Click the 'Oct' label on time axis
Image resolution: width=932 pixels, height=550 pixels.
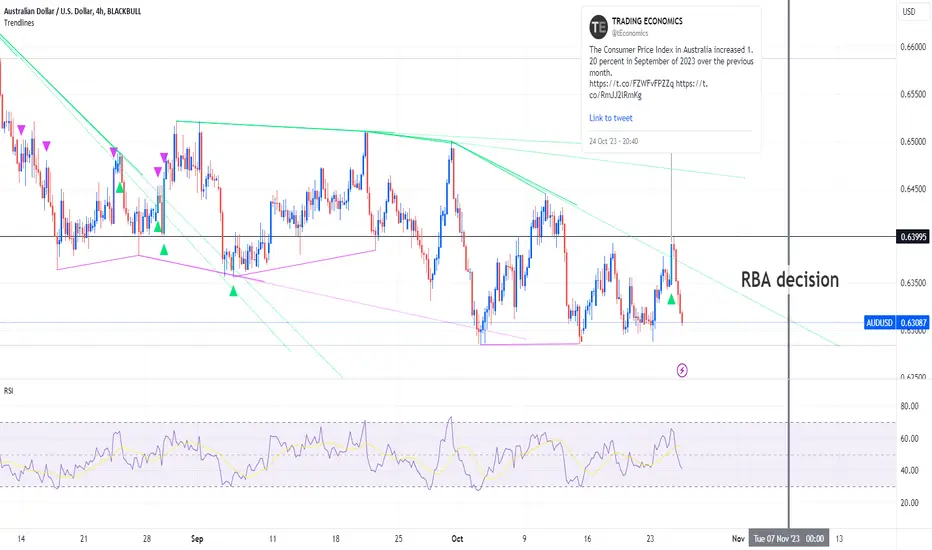pos(457,539)
